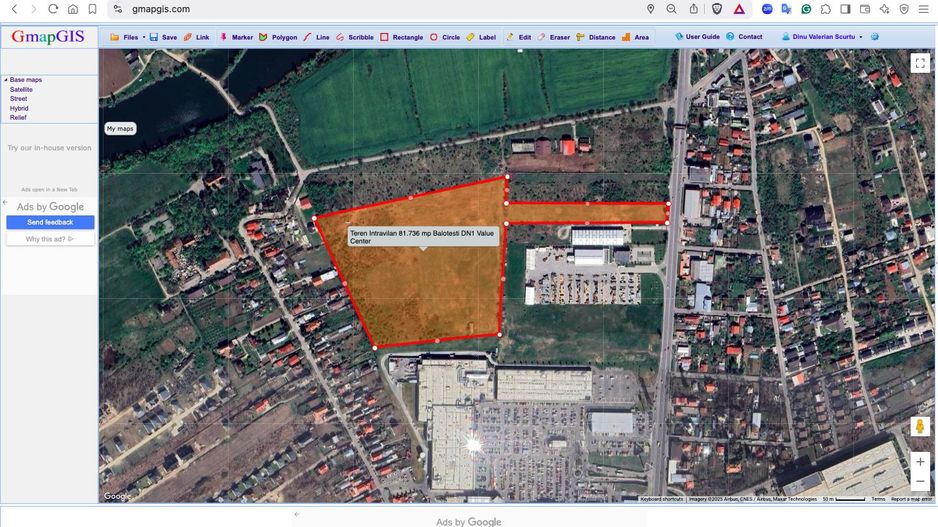
Task: Click Send feedback button
Action: point(50,222)
